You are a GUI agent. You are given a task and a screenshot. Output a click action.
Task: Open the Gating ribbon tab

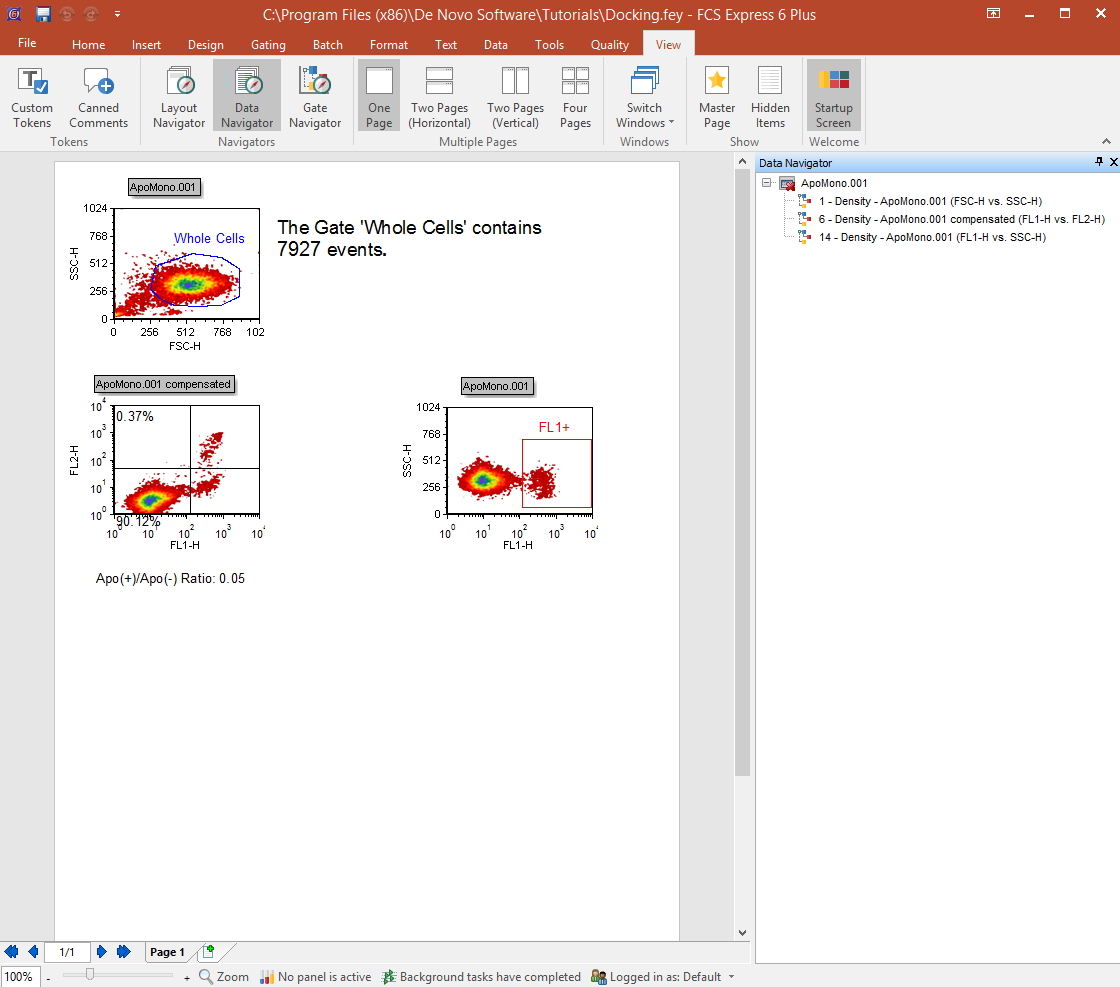tap(268, 45)
